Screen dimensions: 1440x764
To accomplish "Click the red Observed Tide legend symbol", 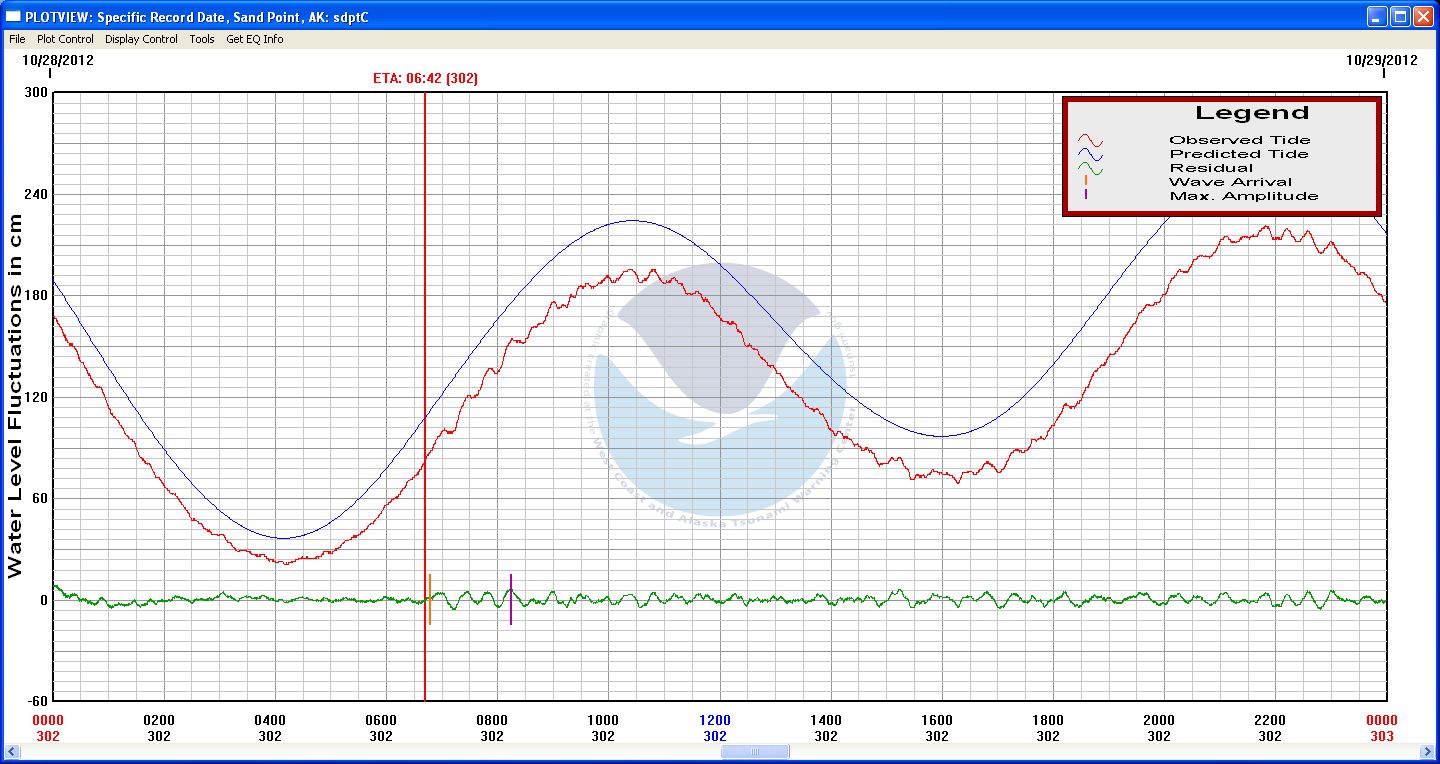I will coord(1089,141).
